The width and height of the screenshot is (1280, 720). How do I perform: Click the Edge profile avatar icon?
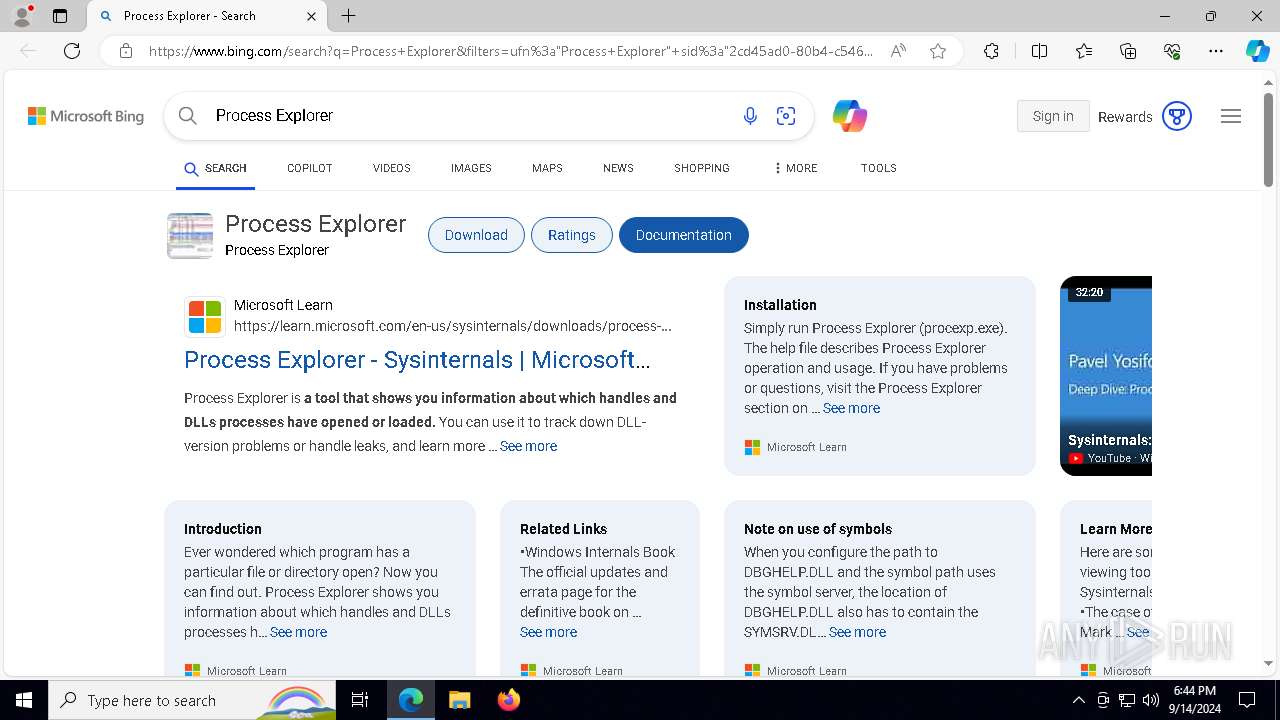coord(22,16)
